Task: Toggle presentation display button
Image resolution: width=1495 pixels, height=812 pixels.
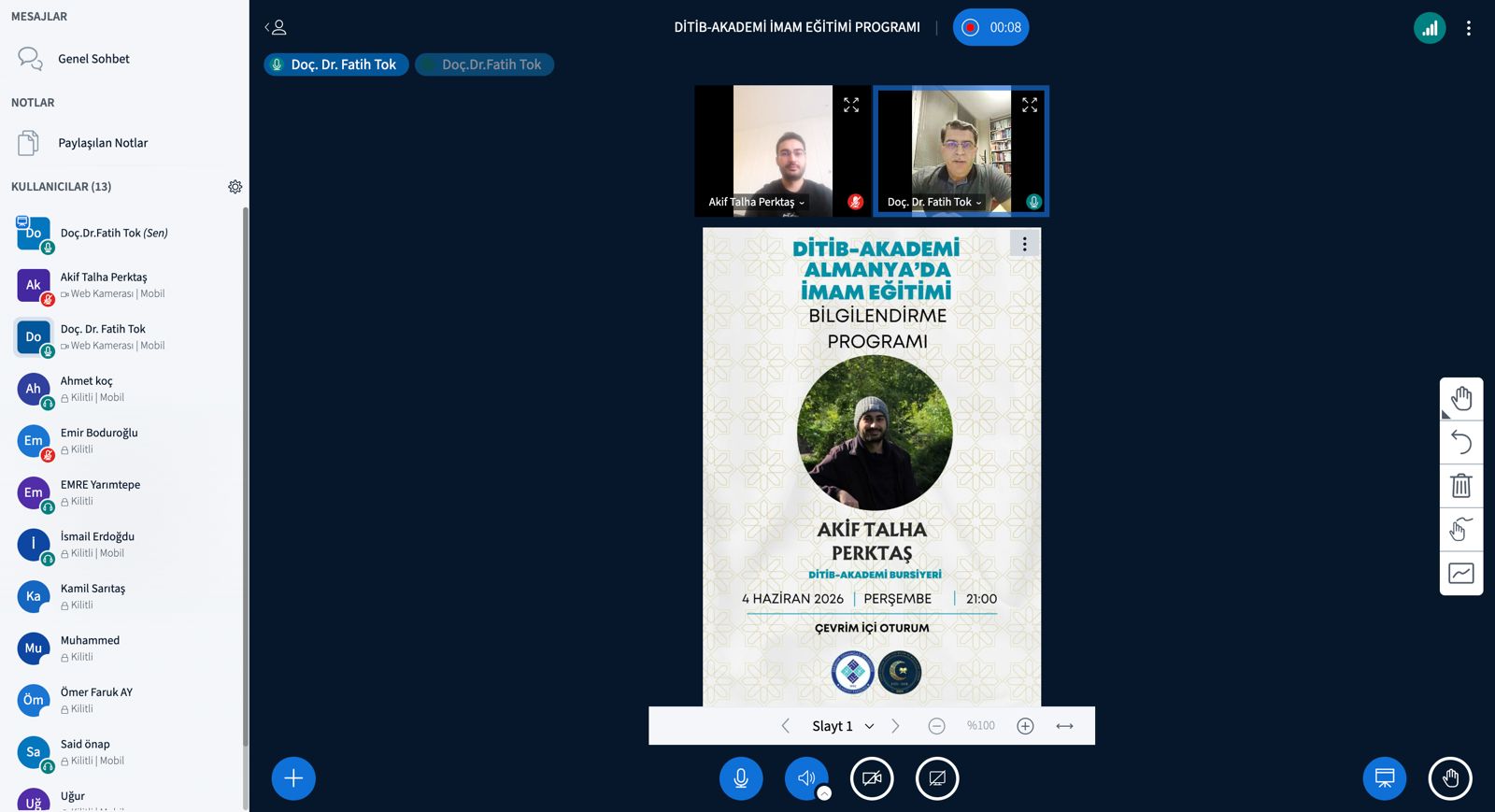Action: pyautogui.click(x=1385, y=778)
